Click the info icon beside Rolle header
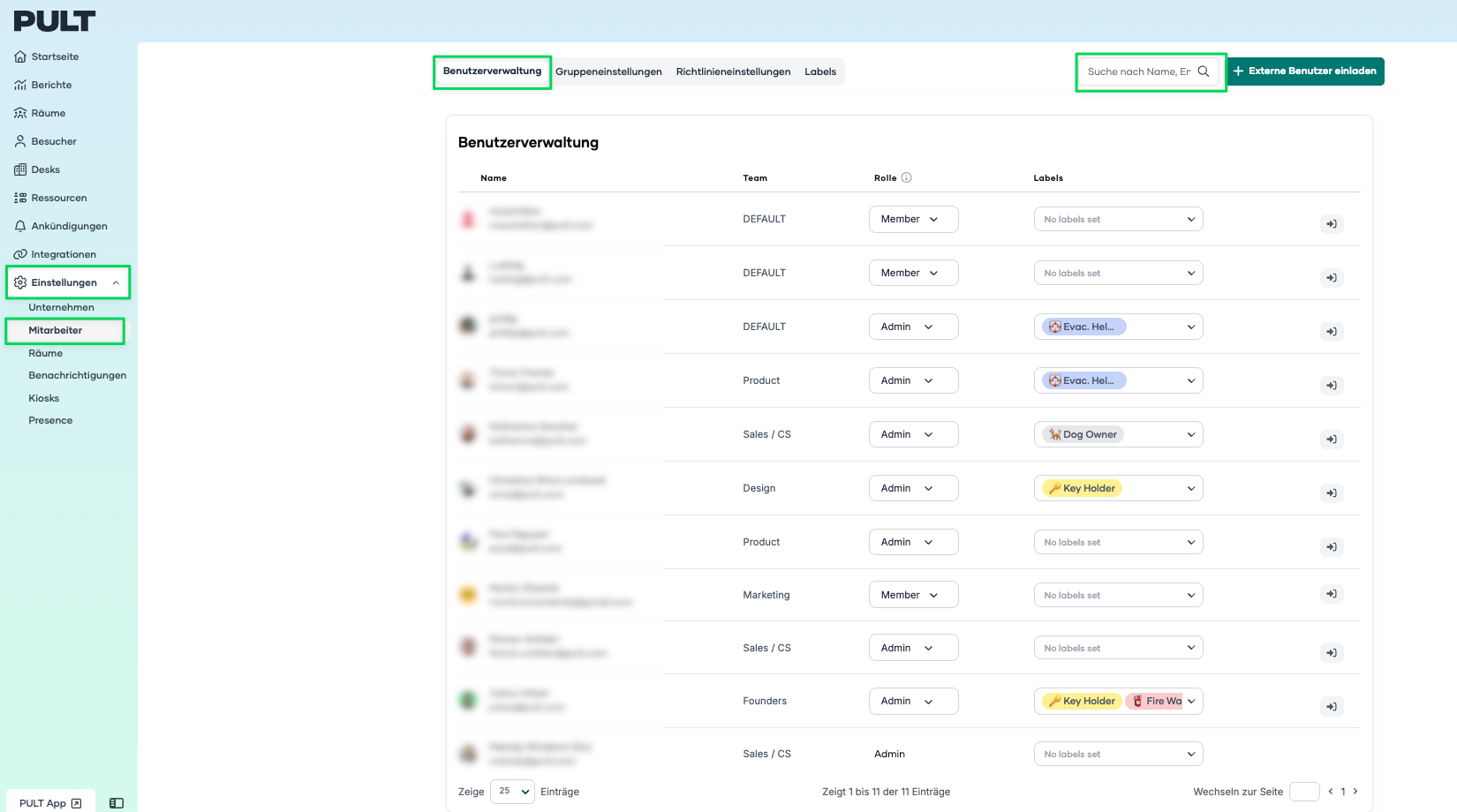This screenshot has width=1457, height=812. [906, 177]
